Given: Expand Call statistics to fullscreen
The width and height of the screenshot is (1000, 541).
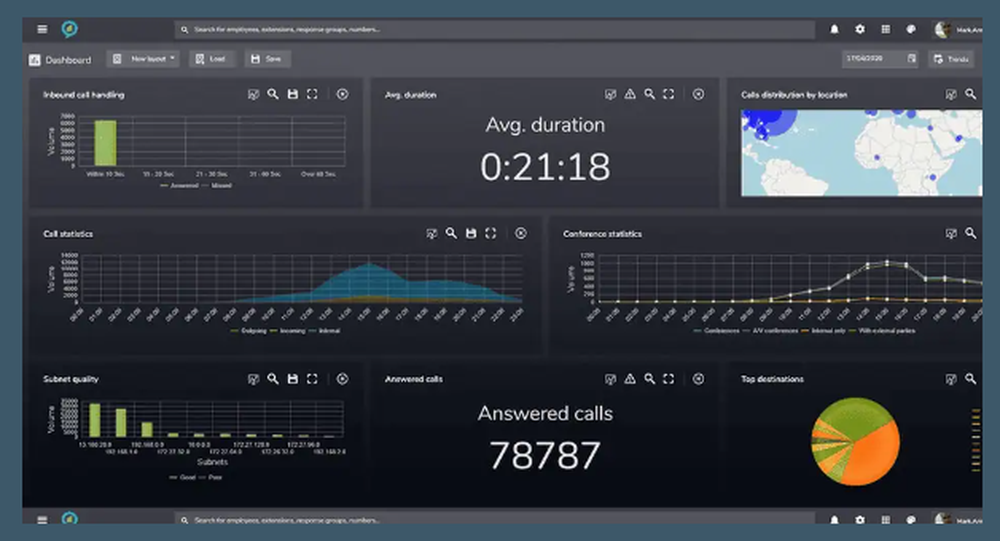Looking at the screenshot, I should click(x=490, y=233).
